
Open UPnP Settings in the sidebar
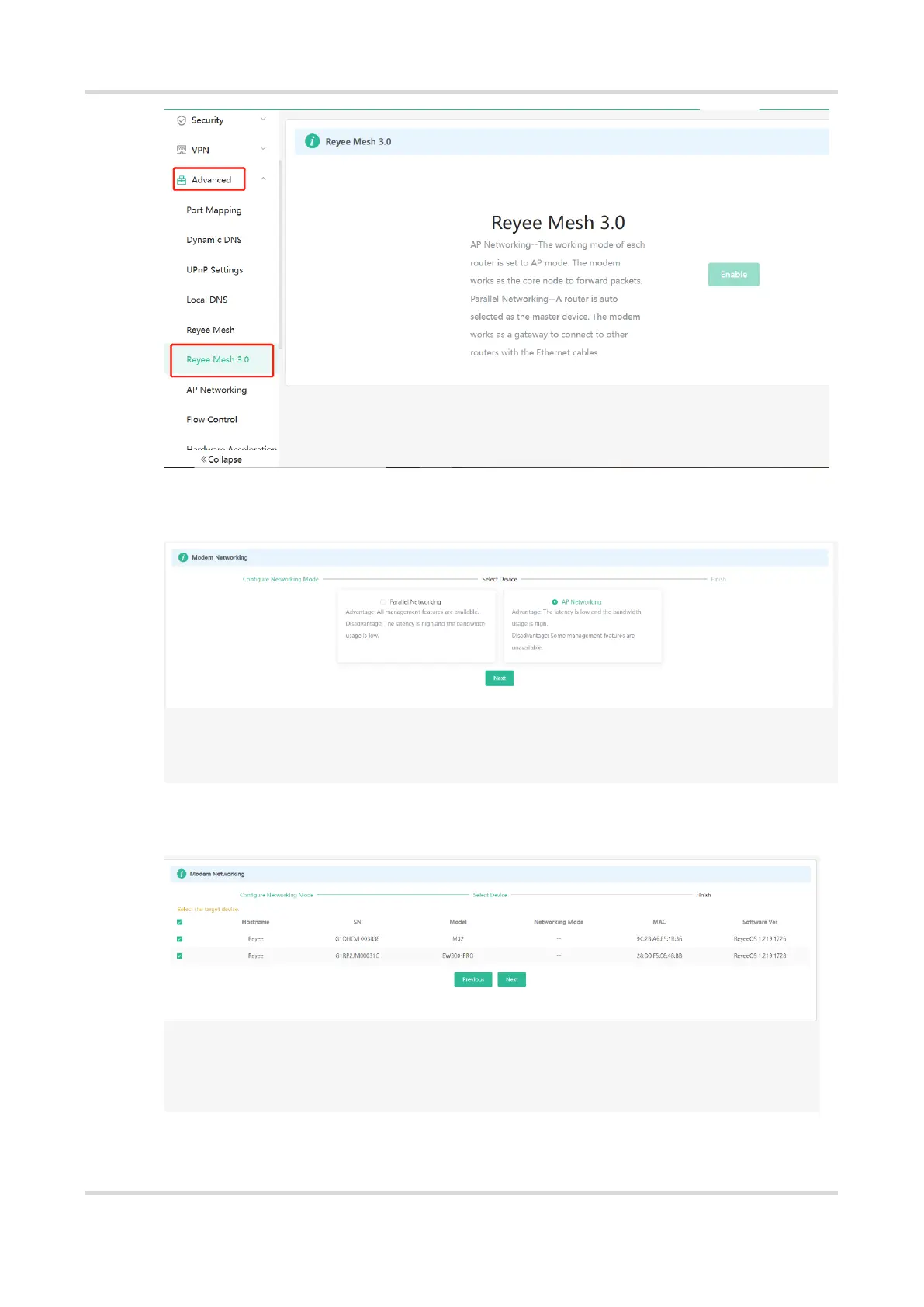(215, 270)
